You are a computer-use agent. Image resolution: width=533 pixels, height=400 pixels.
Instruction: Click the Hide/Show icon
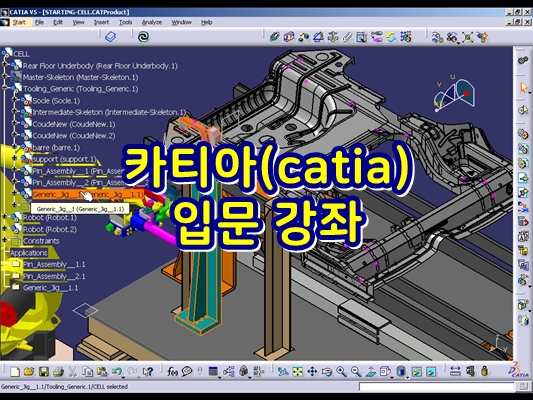416,371
